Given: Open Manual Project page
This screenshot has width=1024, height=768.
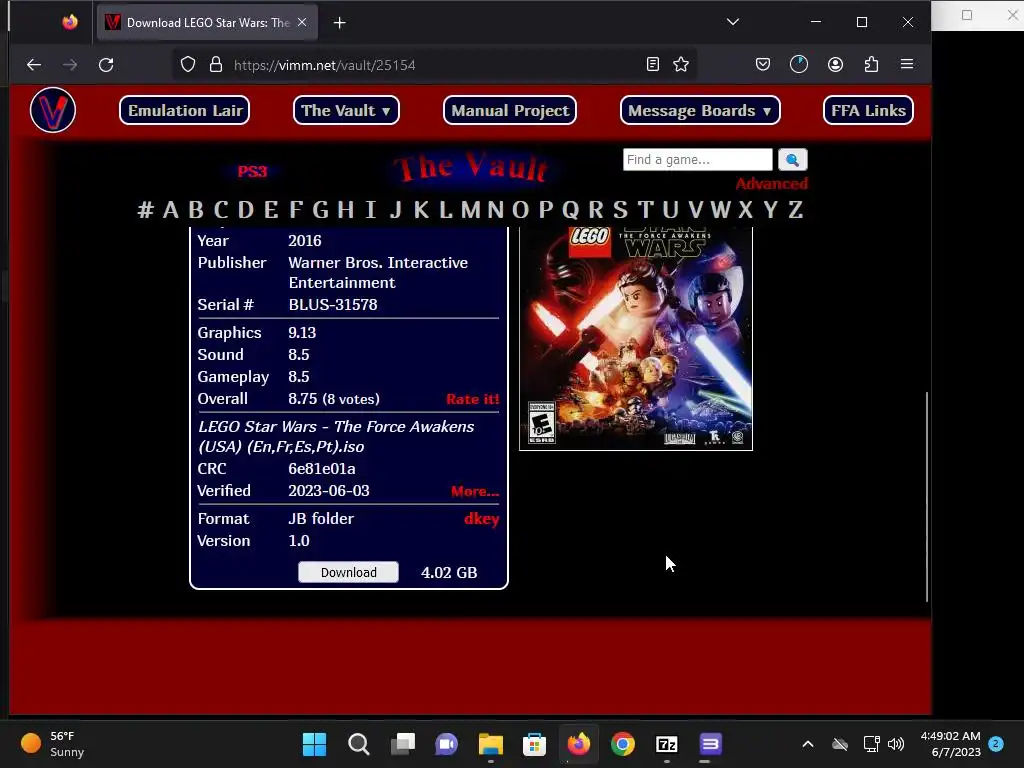Looking at the screenshot, I should point(510,110).
